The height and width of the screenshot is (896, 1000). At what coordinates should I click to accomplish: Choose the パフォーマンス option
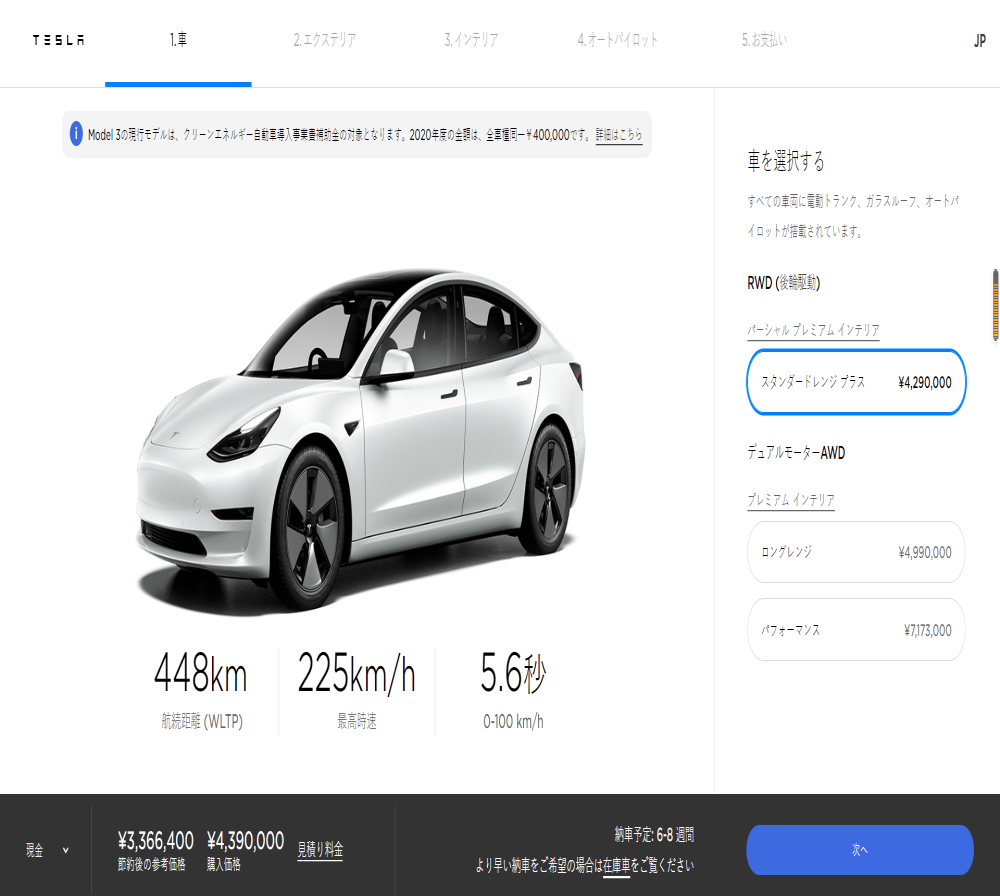857,630
